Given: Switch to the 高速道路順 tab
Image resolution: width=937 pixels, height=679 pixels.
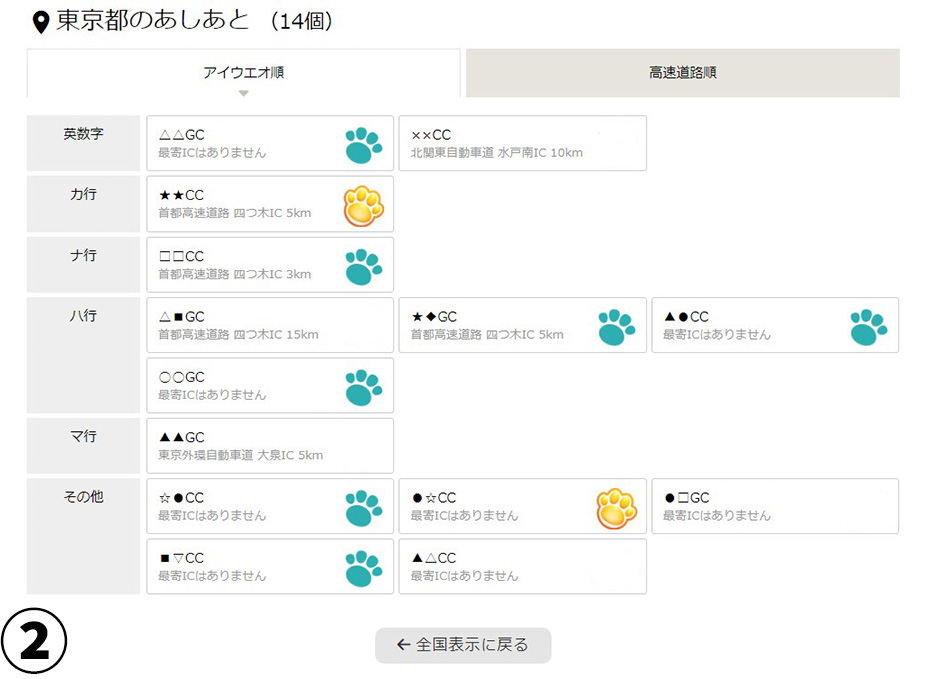Looking at the screenshot, I should tap(682, 73).
